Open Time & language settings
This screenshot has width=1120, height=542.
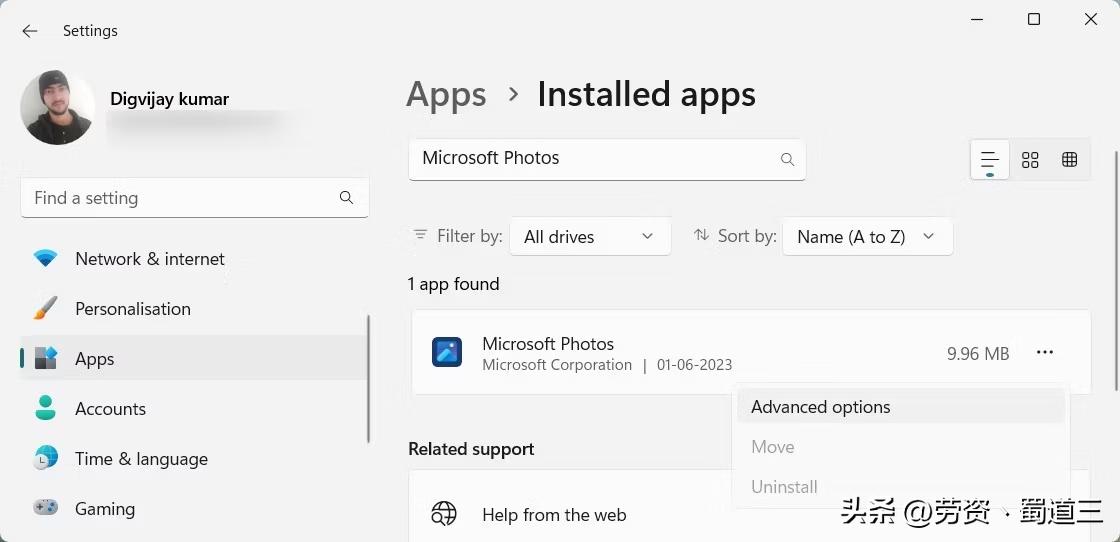click(194, 458)
